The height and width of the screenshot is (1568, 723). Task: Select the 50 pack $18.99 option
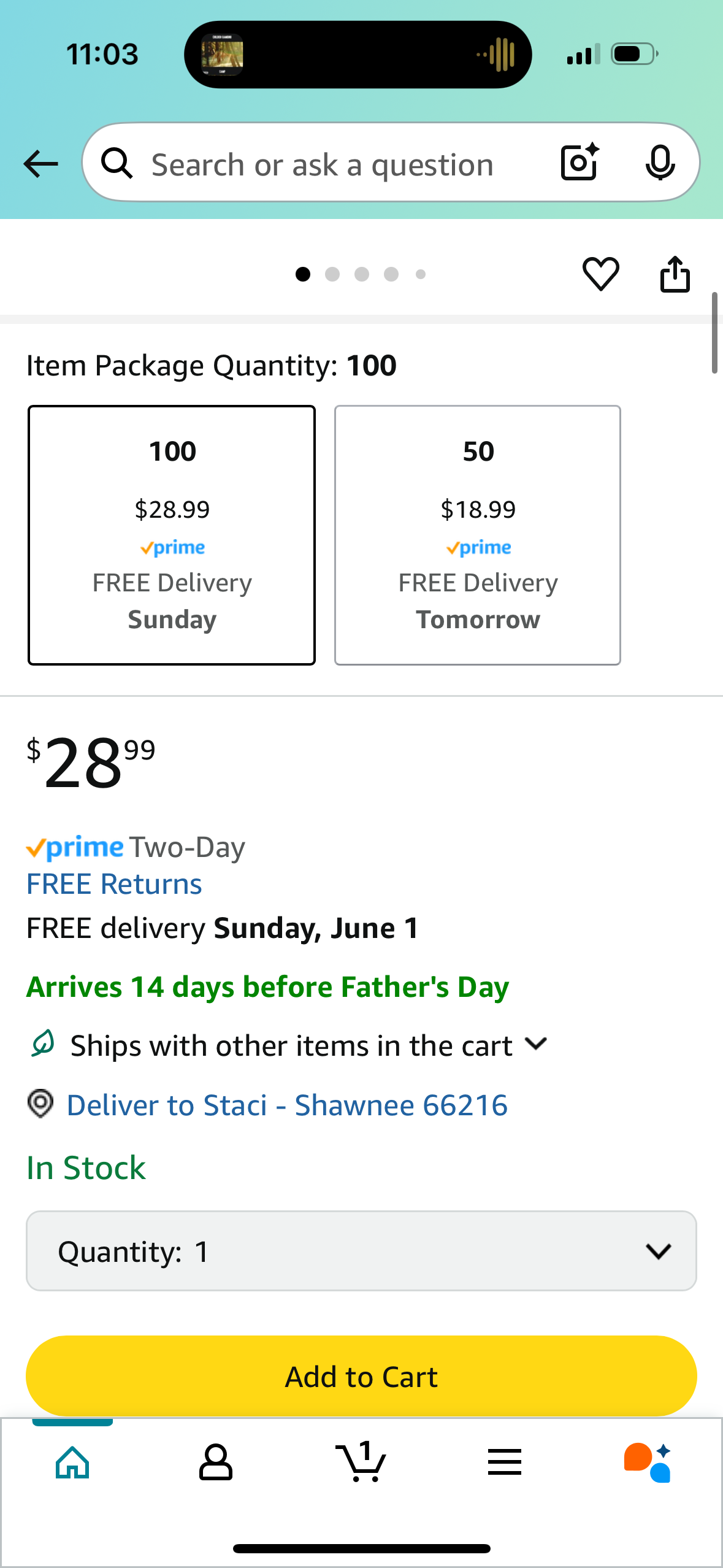(478, 535)
